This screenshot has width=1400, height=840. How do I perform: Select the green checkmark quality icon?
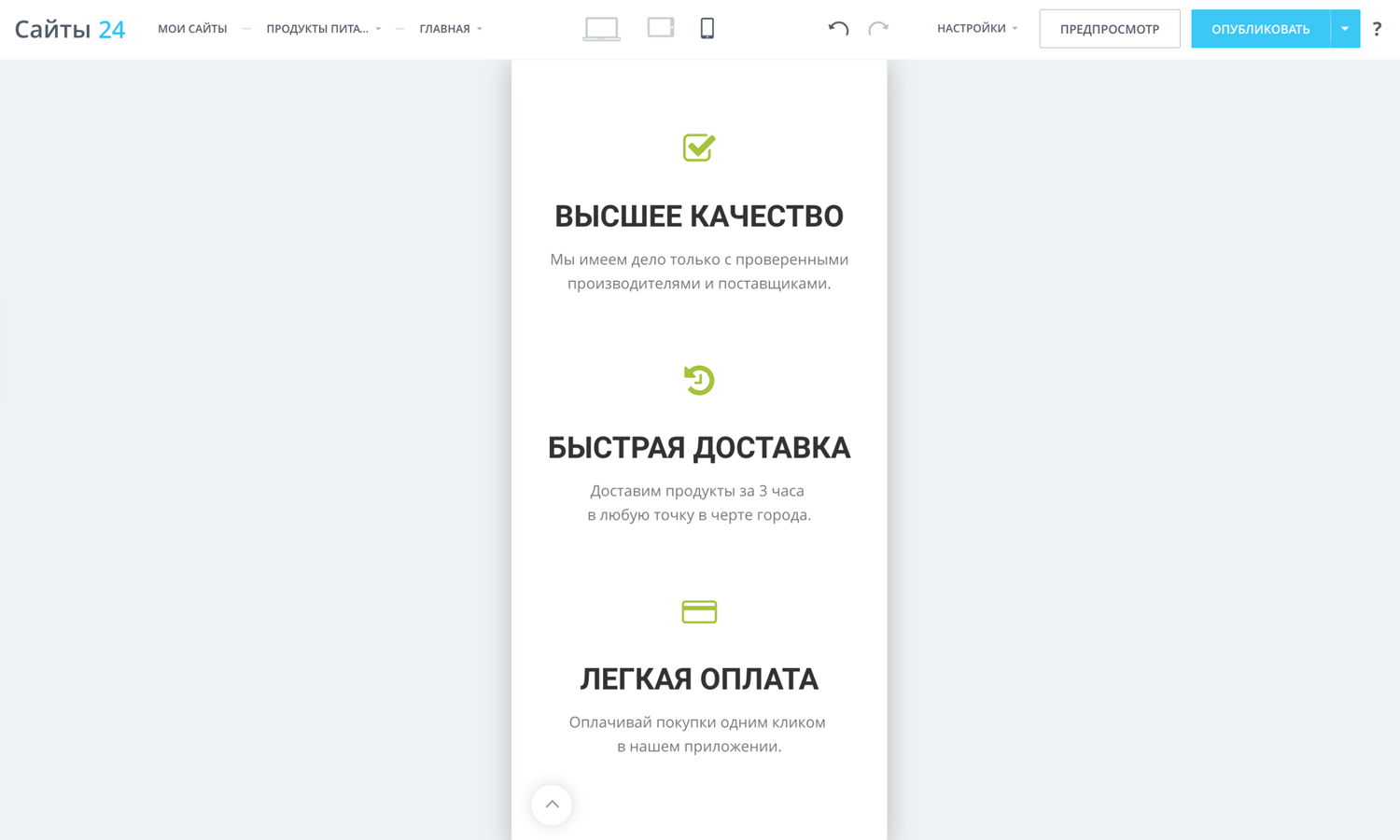pyautogui.click(x=699, y=147)
